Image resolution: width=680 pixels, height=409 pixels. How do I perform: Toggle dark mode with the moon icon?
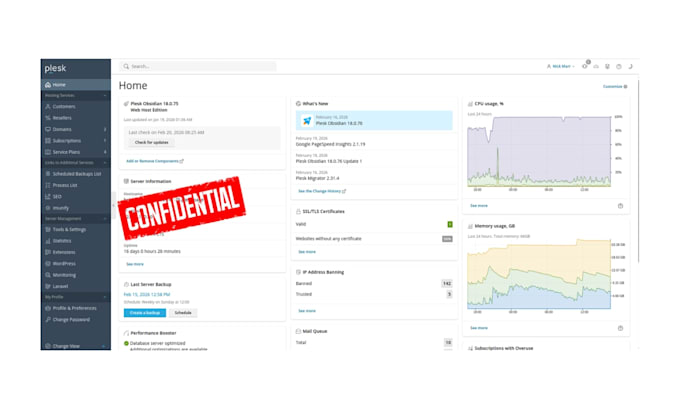point(631,66)
